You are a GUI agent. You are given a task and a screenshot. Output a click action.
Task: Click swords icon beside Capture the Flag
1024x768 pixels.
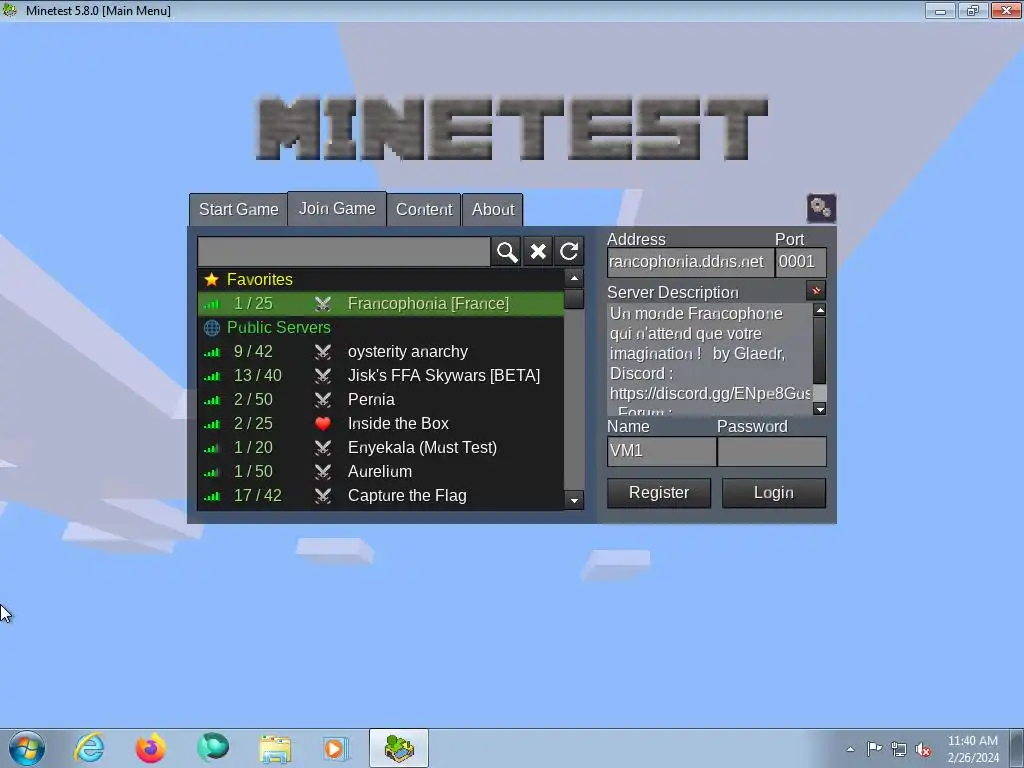(x=323, y=496)
